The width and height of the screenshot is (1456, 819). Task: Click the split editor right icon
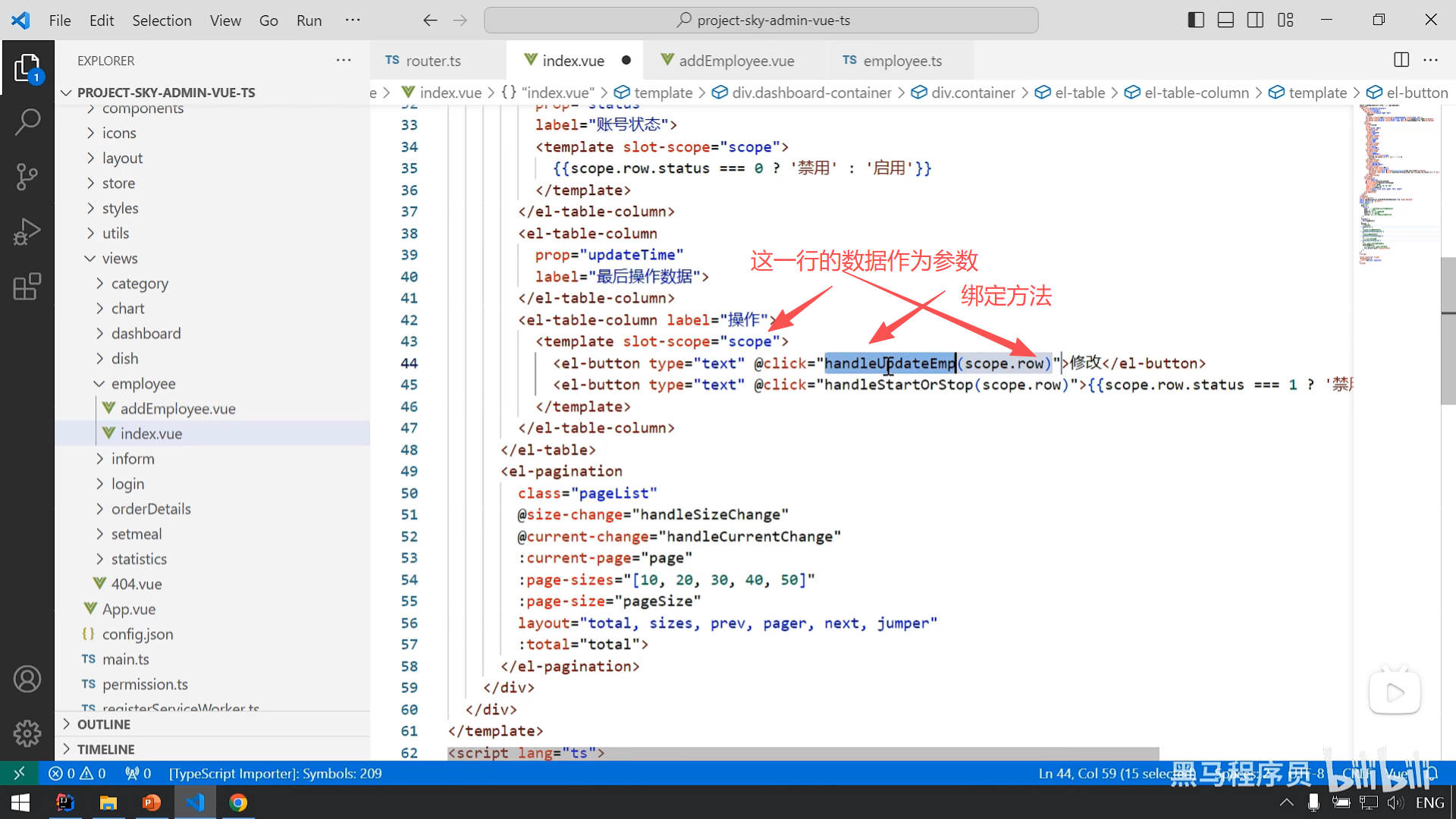1401,60
